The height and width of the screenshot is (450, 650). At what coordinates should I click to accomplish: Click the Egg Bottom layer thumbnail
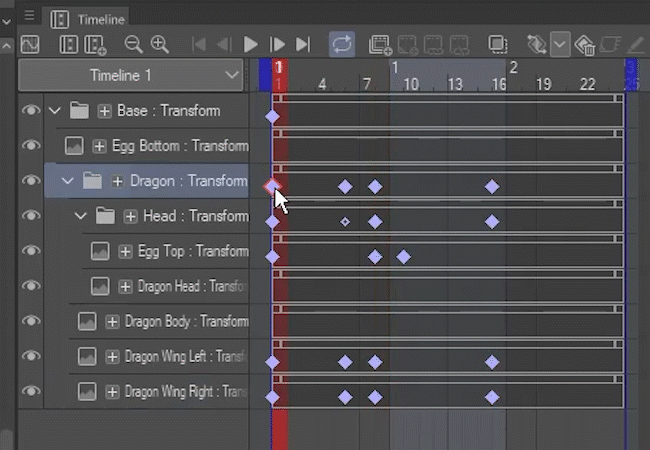(74, 146)
